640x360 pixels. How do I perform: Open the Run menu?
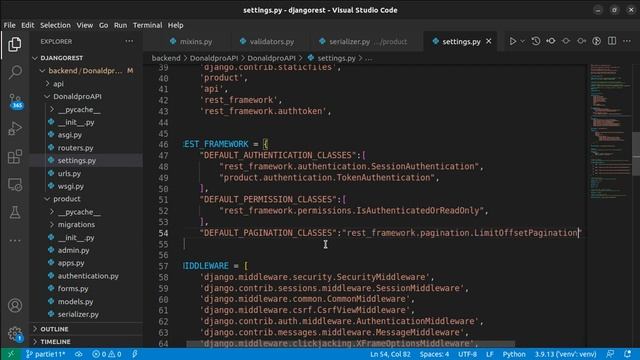click(x=120, y=25)
